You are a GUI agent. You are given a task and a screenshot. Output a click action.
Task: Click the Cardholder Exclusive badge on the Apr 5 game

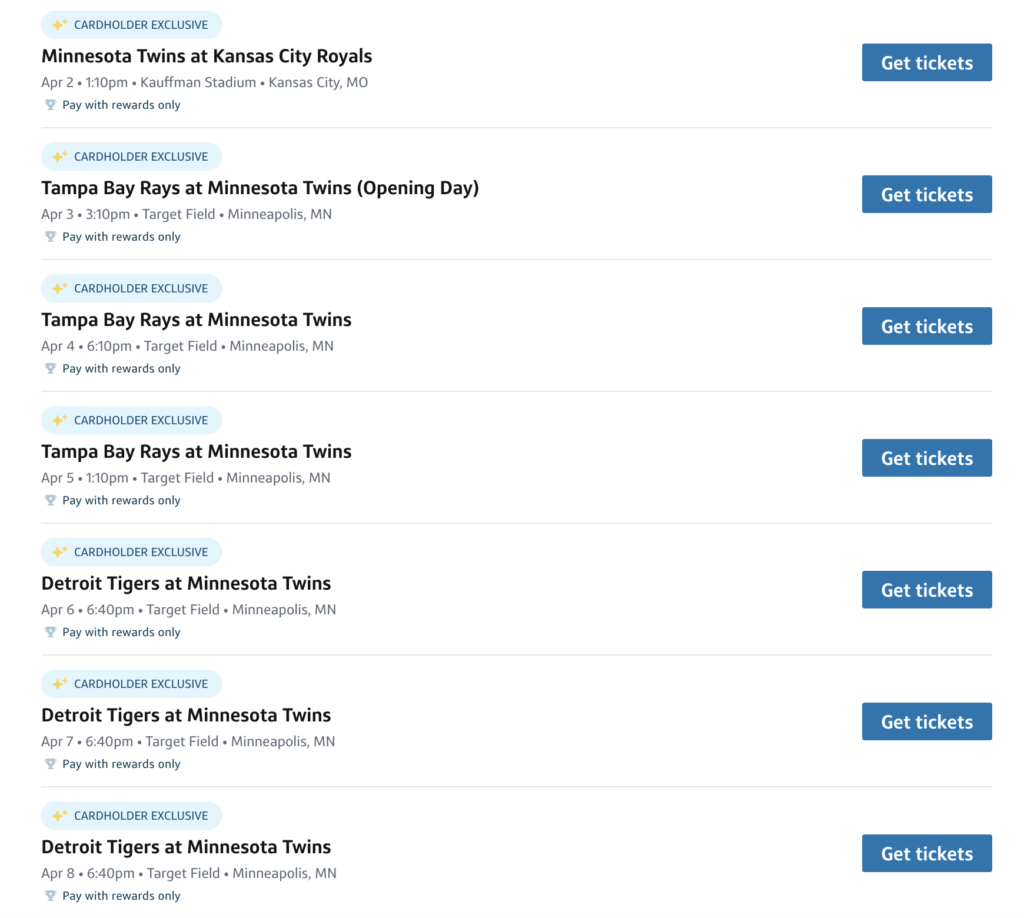(x=131, y=420)
